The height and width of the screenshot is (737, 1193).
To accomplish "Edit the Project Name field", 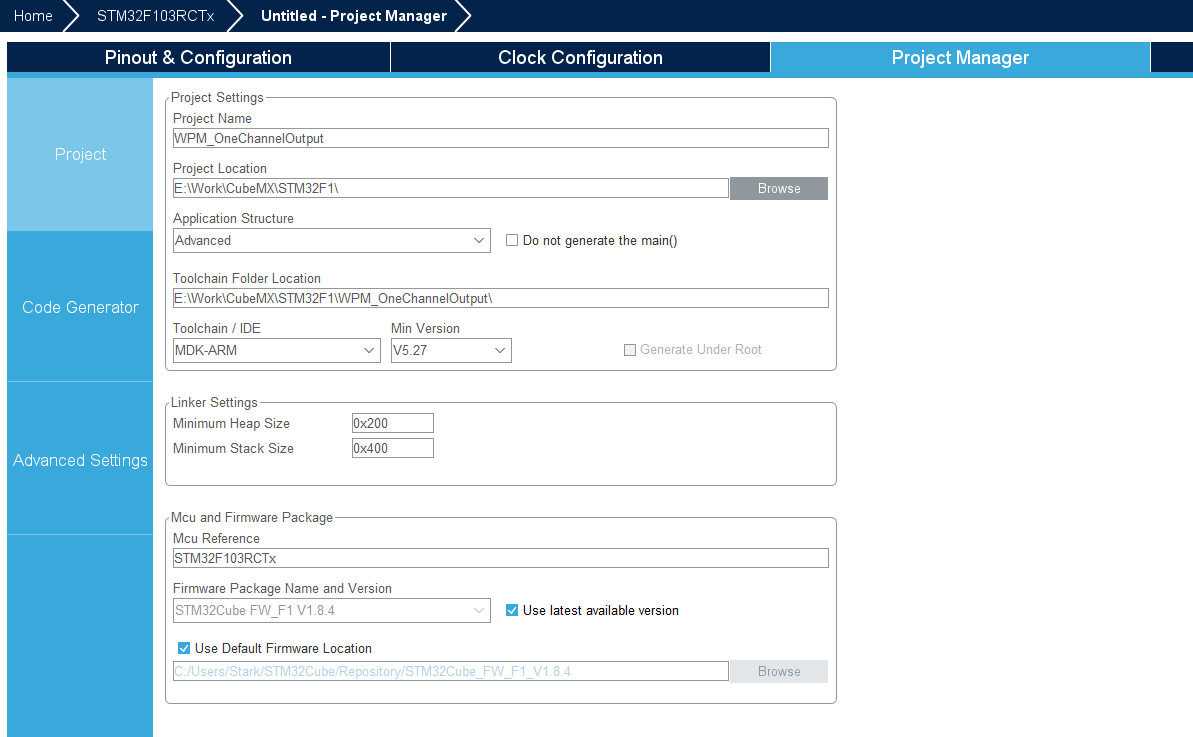I will [x=501, y=138].
